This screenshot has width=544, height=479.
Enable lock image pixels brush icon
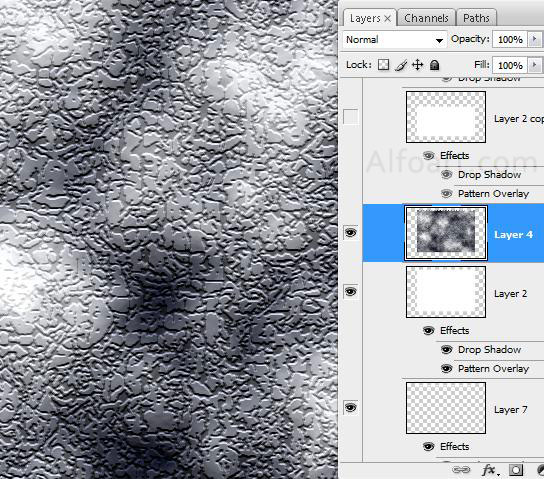(x=401, y=65)
